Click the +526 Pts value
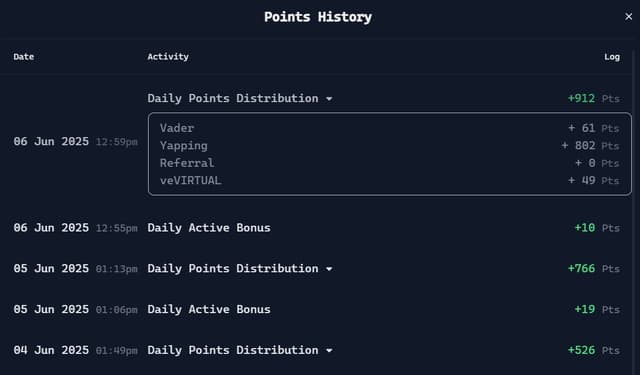Image resolution: width=640 pixels, height=375 pixels. 593,350
